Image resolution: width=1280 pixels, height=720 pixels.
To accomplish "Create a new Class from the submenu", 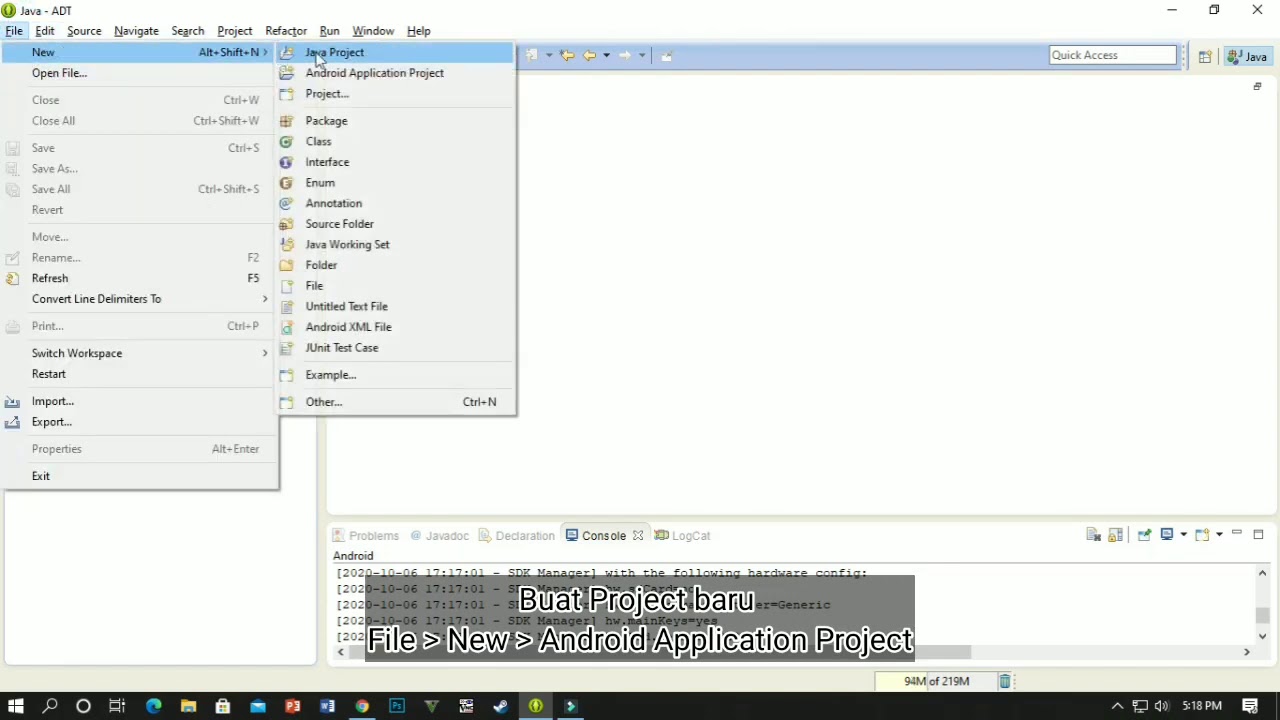I will tap(396, 142).
